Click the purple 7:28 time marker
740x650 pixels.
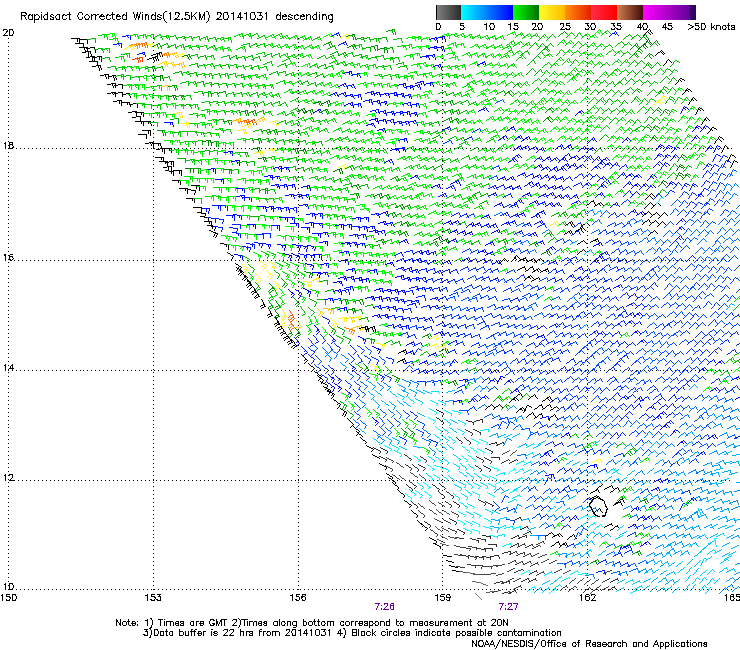385,607
